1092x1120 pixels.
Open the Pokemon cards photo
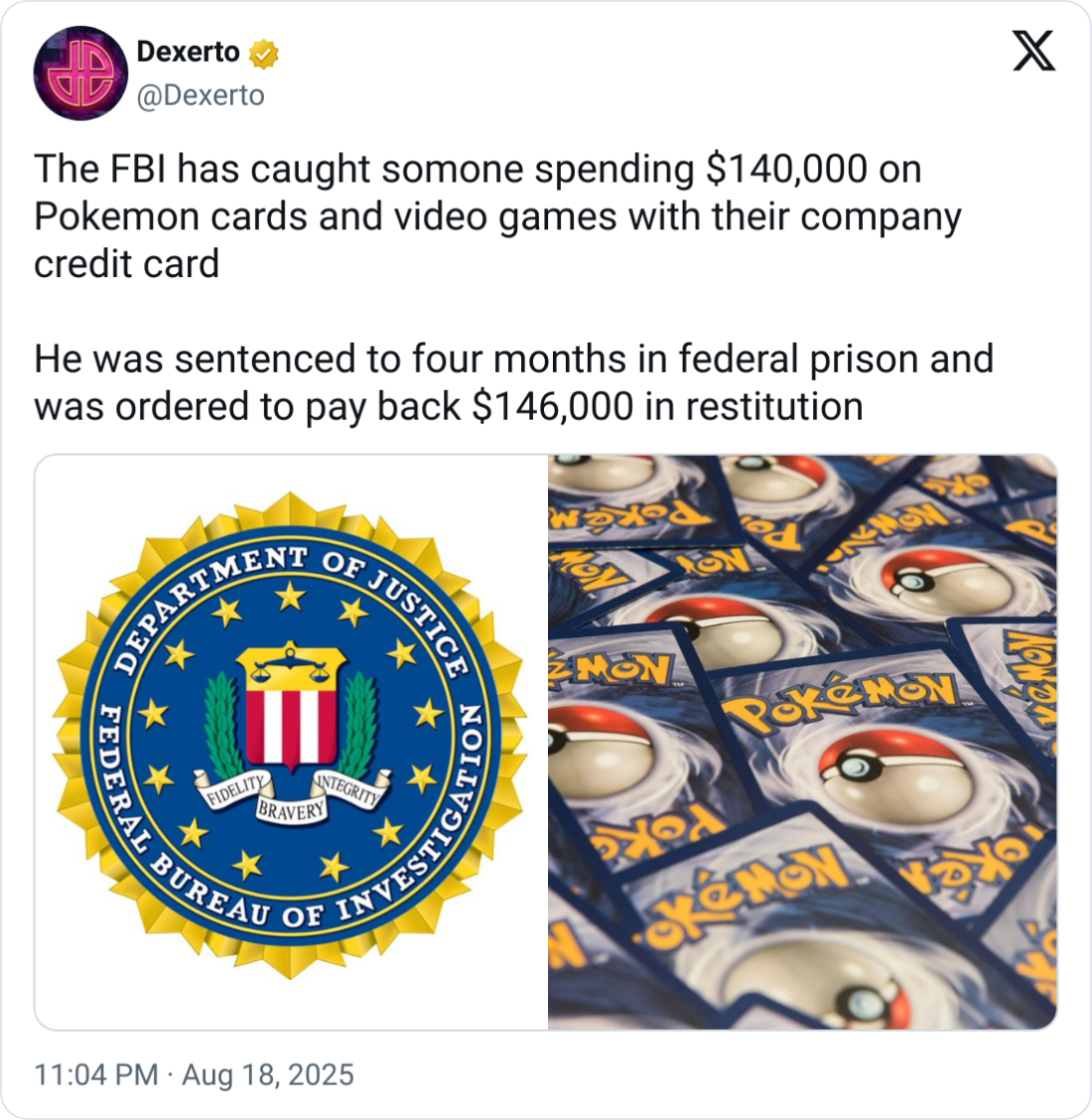pos(802,742)
